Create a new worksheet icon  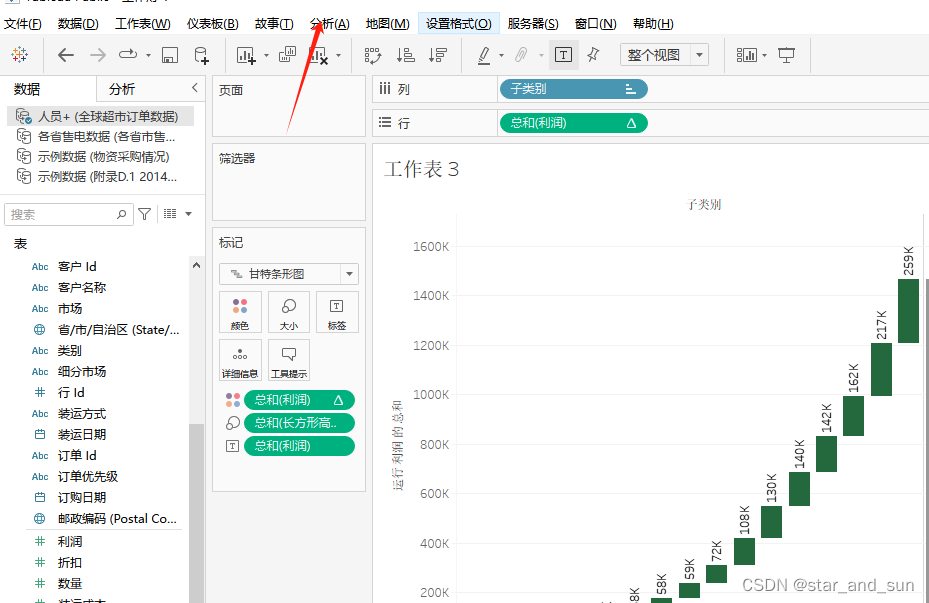(246, 56)
